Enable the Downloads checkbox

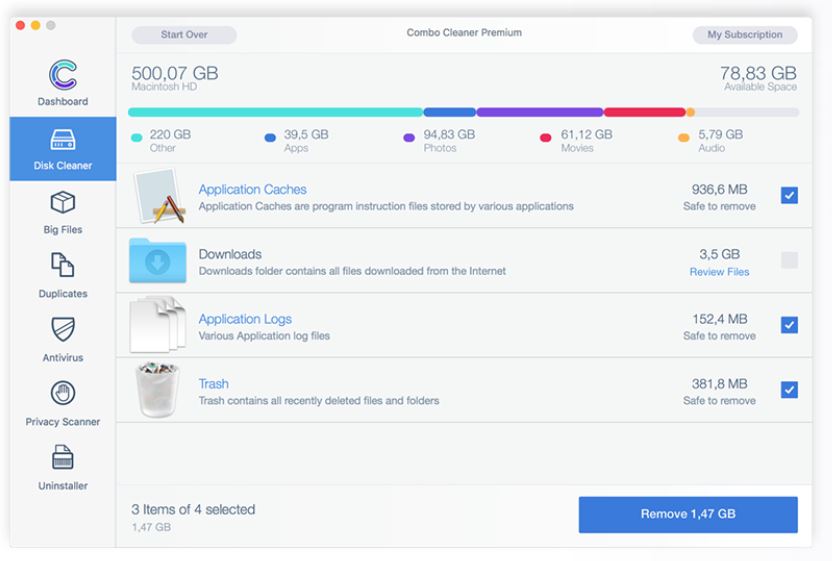tap(789, 260)
